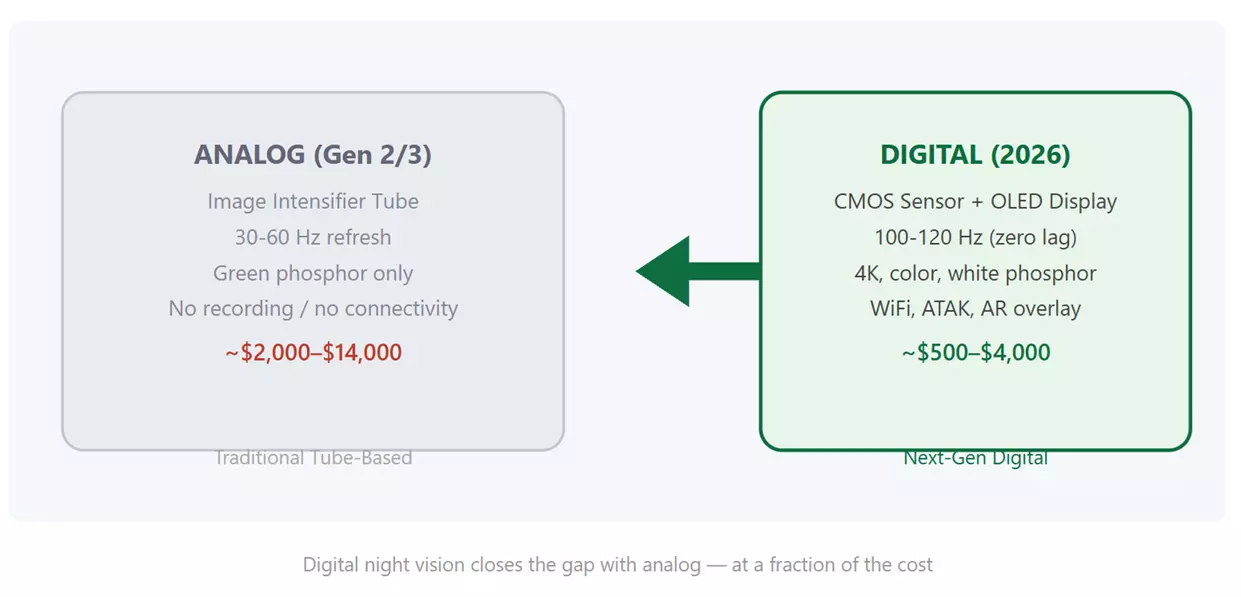Click the DIGITAL (2026) heading
The image size is (1241, 597).
[x=975, y=155]
